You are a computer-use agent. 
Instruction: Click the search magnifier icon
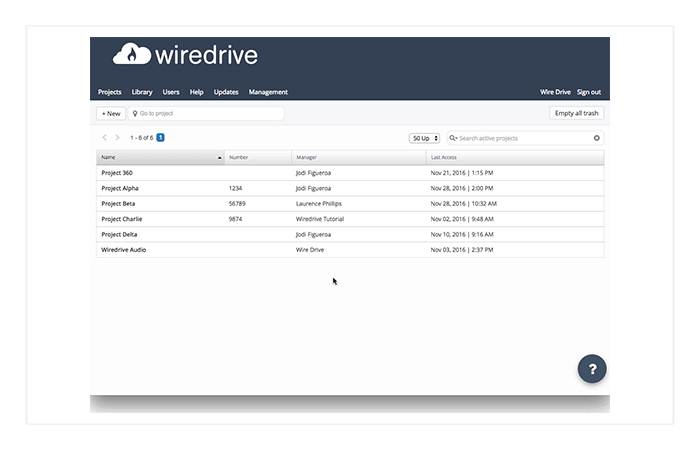click(x=453, y=138)
